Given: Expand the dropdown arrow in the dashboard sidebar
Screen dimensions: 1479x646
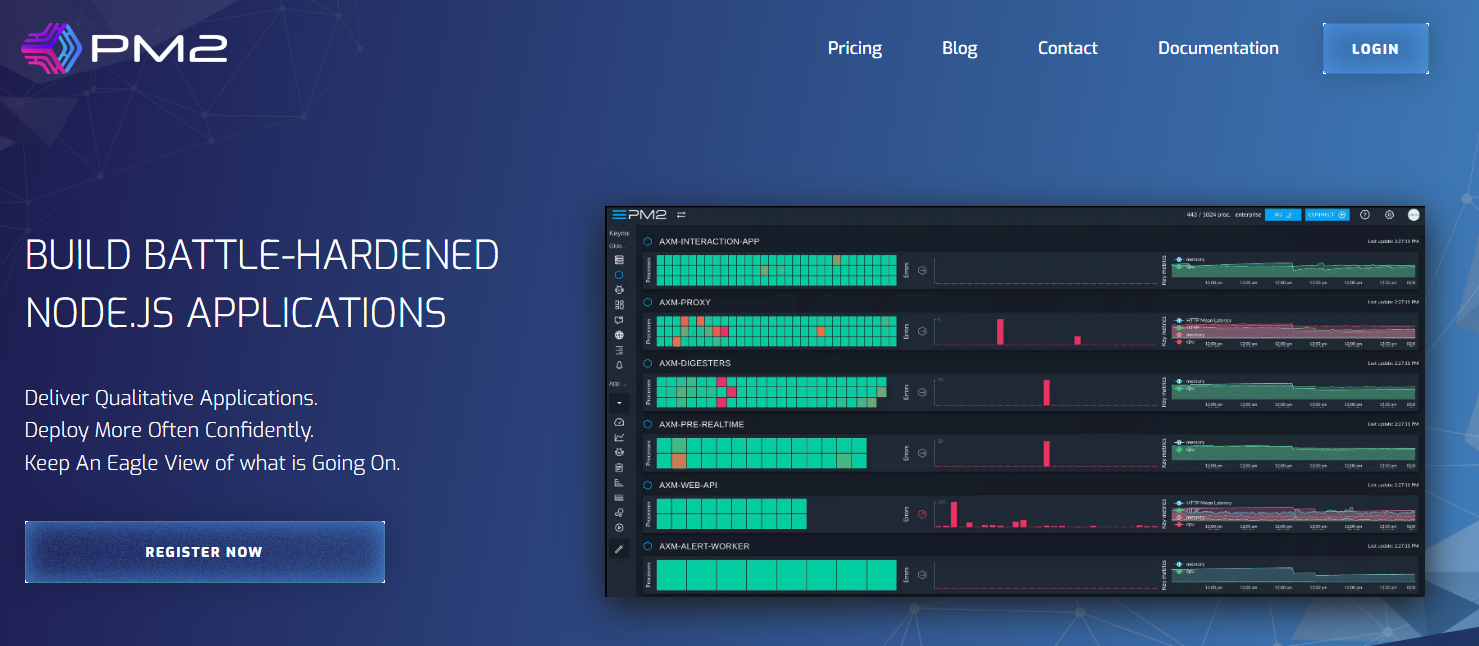Looking at the screenshot, I should (619, 403).
